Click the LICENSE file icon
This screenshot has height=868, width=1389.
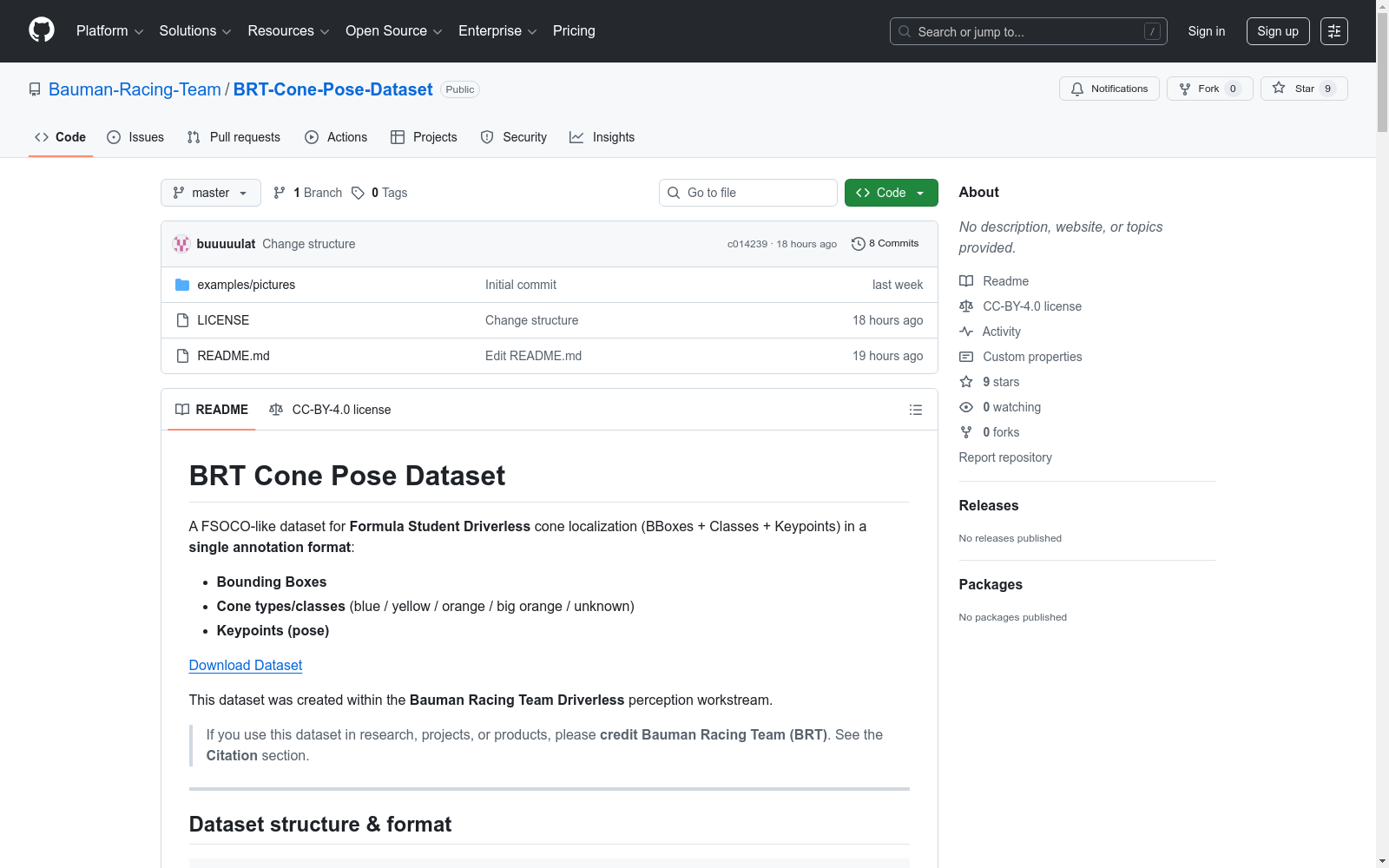[182, 320]
